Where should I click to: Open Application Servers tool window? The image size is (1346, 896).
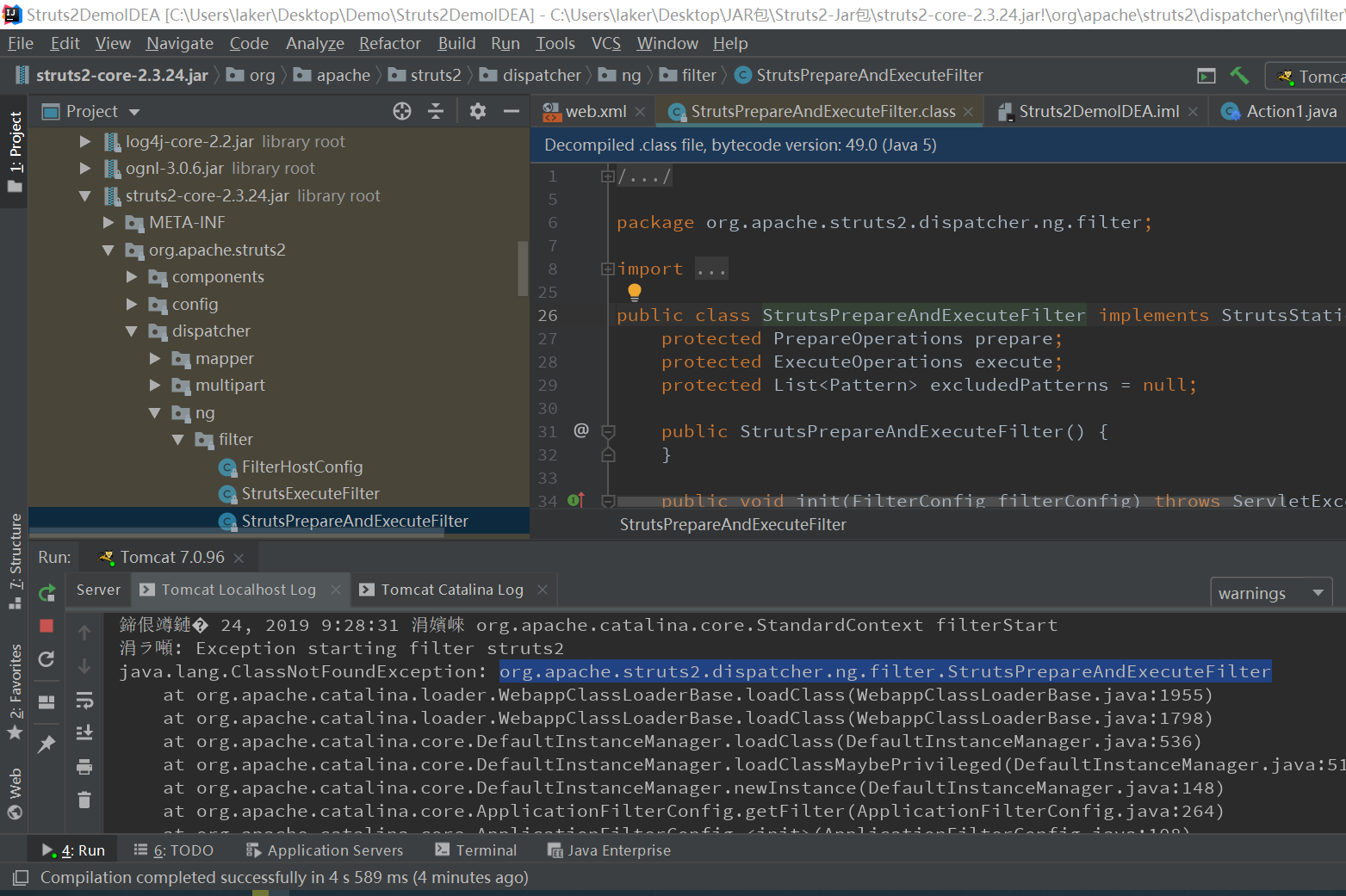[324, 850]
